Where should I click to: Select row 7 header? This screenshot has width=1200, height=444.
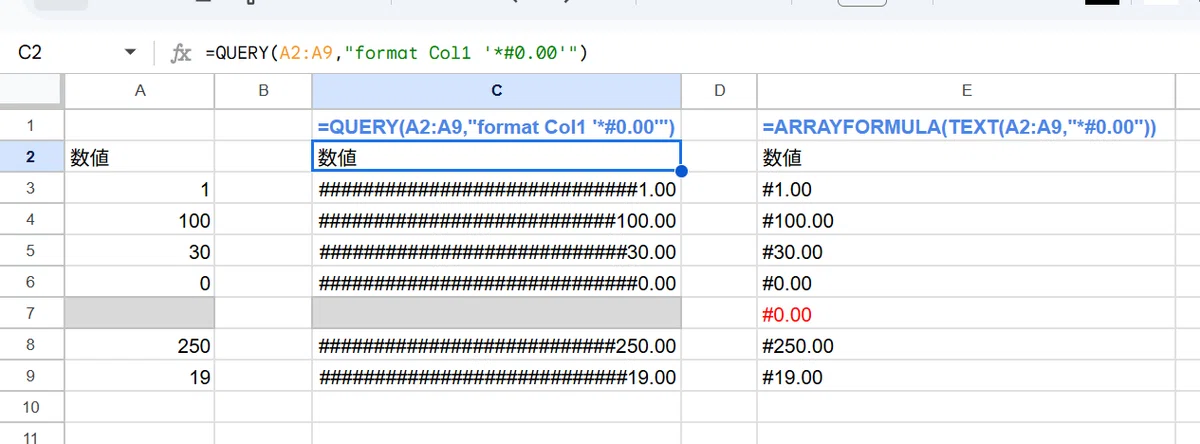31,314
